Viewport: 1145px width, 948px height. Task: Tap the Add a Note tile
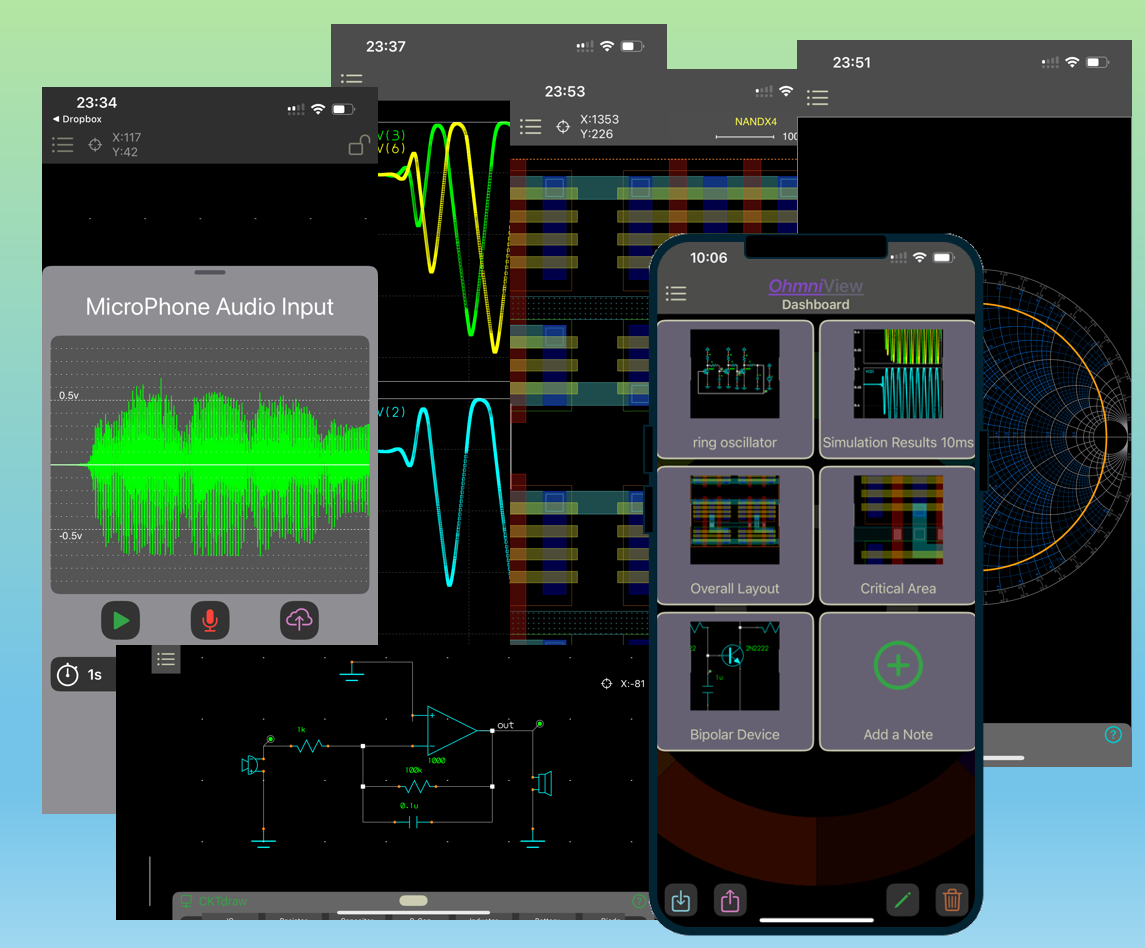coord(897,681)
